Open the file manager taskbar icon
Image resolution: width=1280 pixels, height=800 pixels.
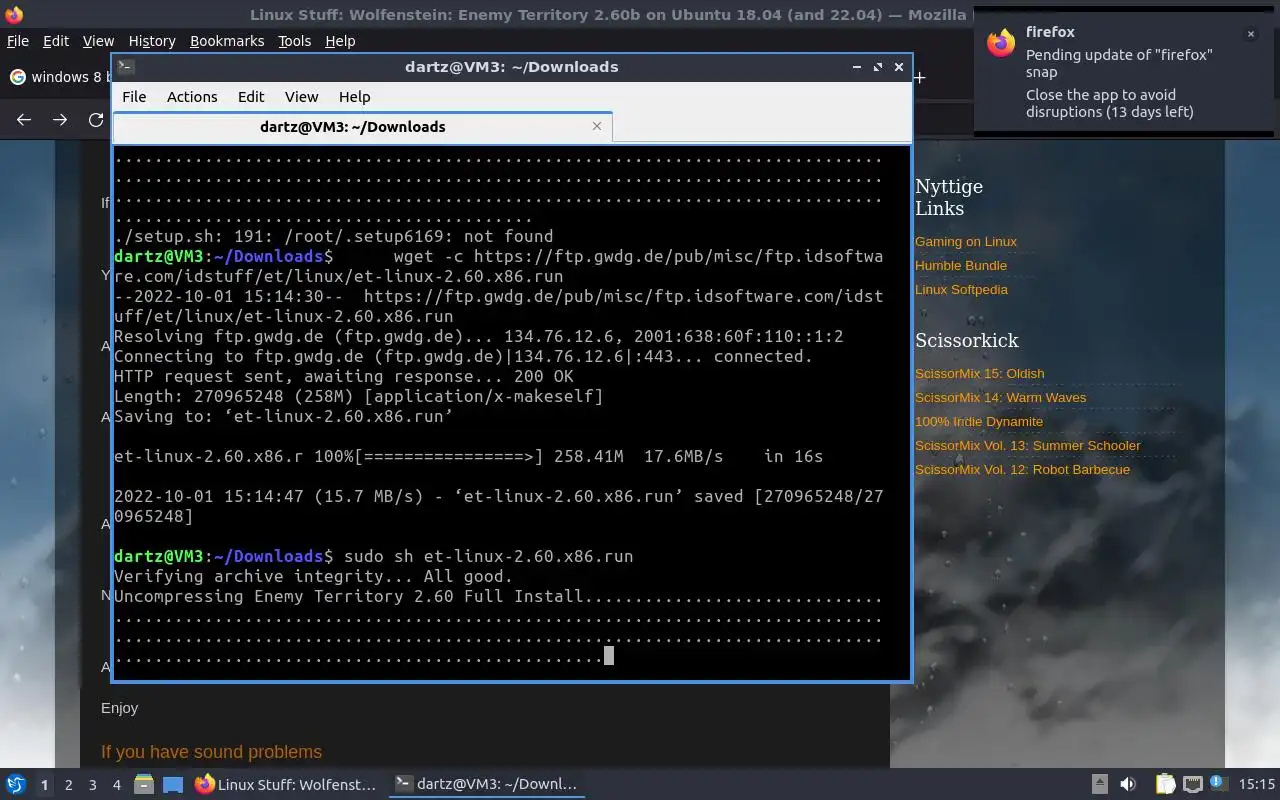(144, 784)
